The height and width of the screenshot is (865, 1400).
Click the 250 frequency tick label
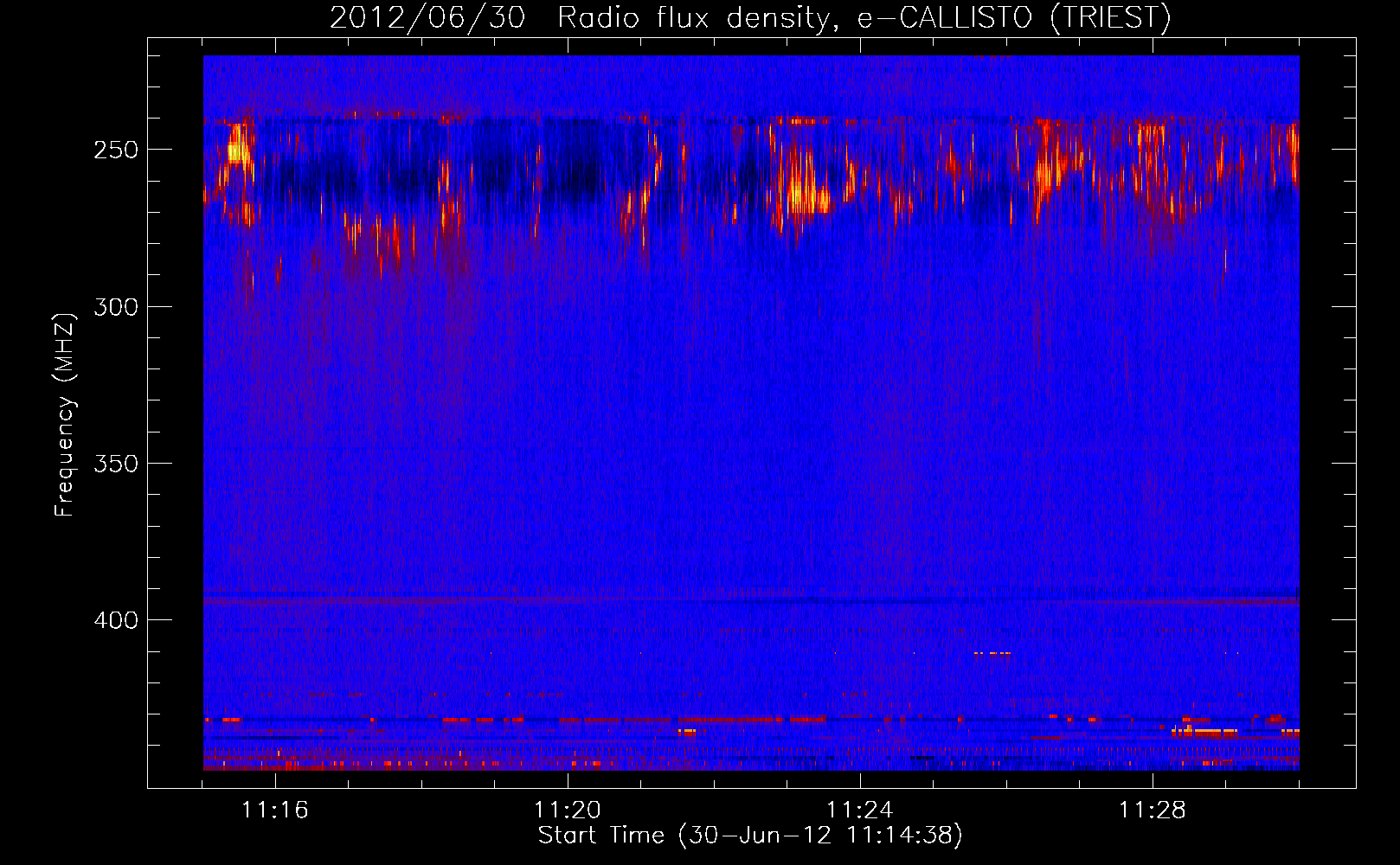coord(116,150)
